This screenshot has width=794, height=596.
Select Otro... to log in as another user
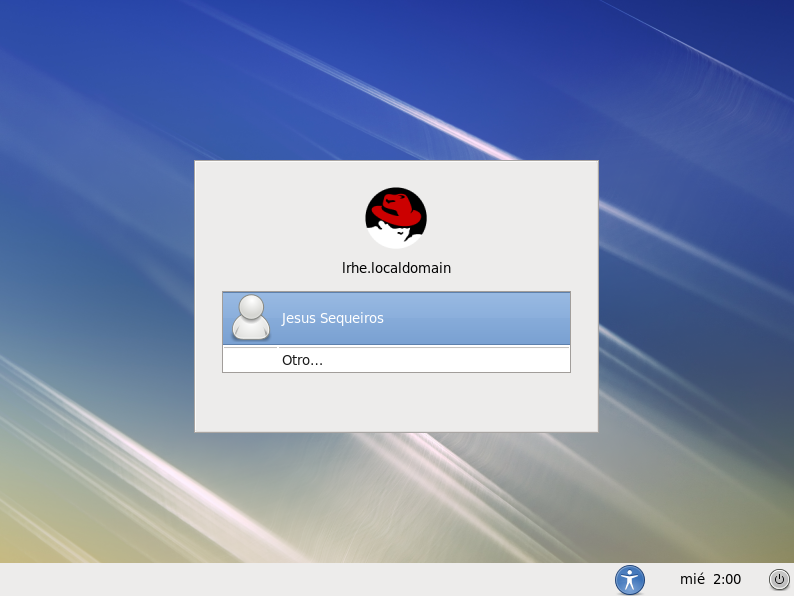pos(396,360)
